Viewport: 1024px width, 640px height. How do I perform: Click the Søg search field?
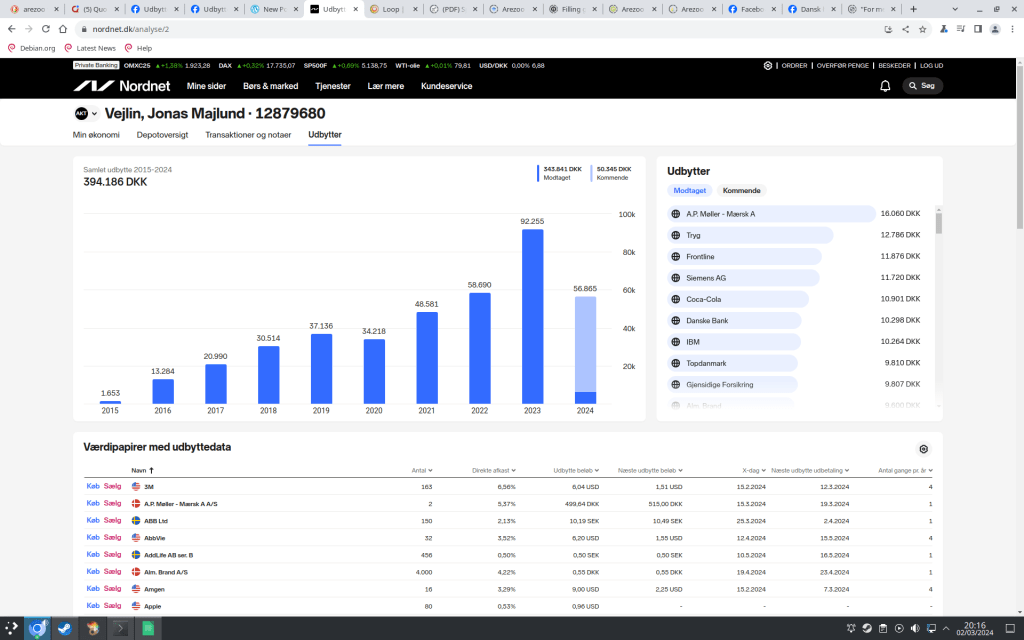[922, 86]
